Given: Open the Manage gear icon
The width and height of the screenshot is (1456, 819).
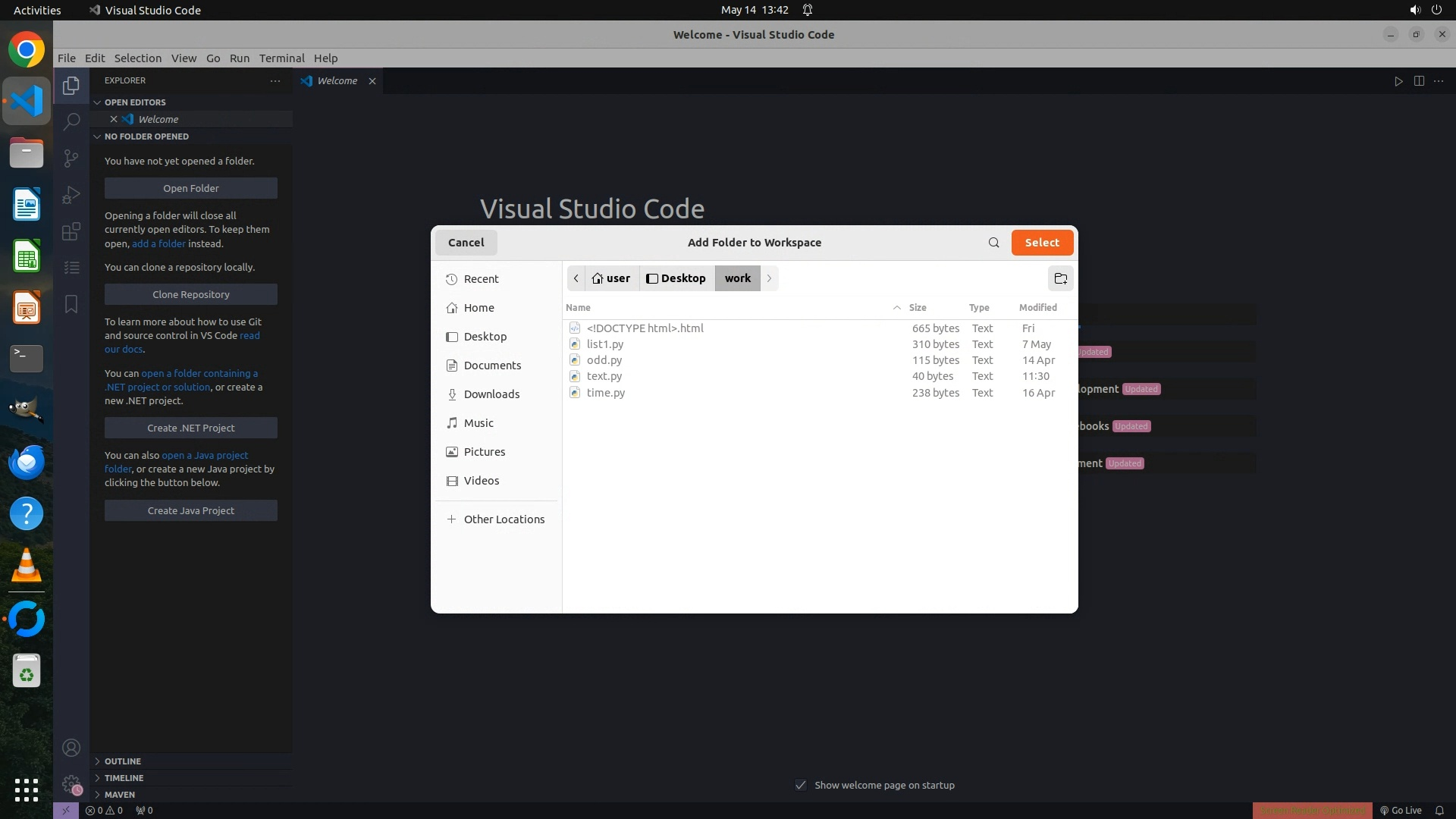Looking at the screenshot, I should 71,784.
